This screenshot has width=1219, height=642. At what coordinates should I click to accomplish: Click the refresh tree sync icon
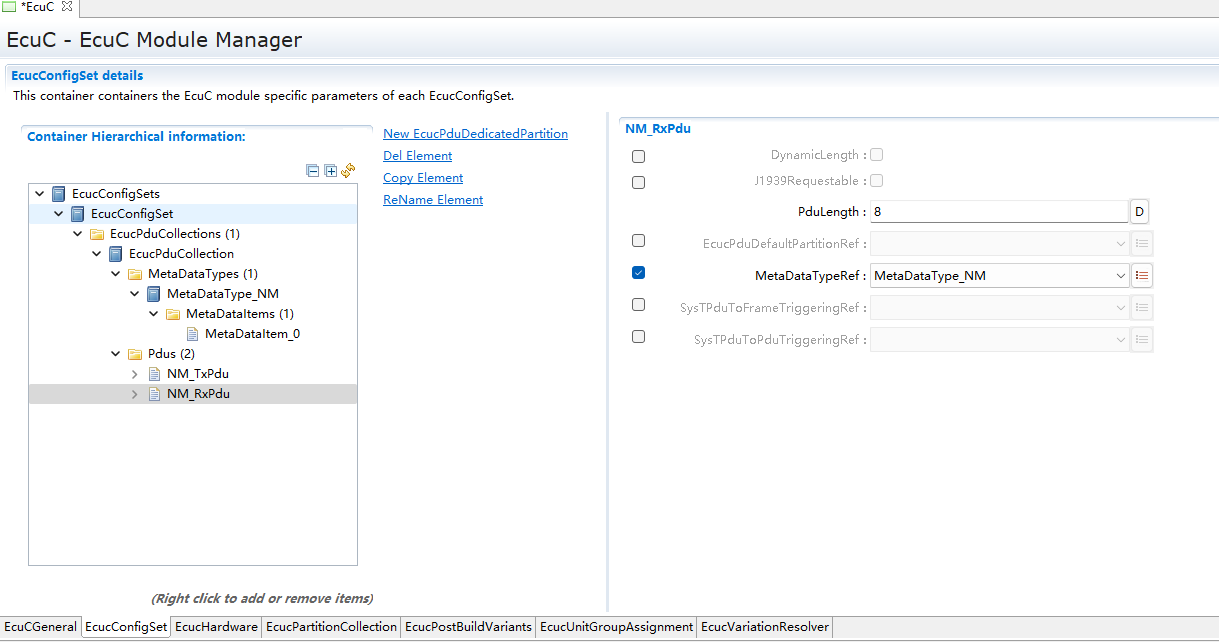coord(348,171)
